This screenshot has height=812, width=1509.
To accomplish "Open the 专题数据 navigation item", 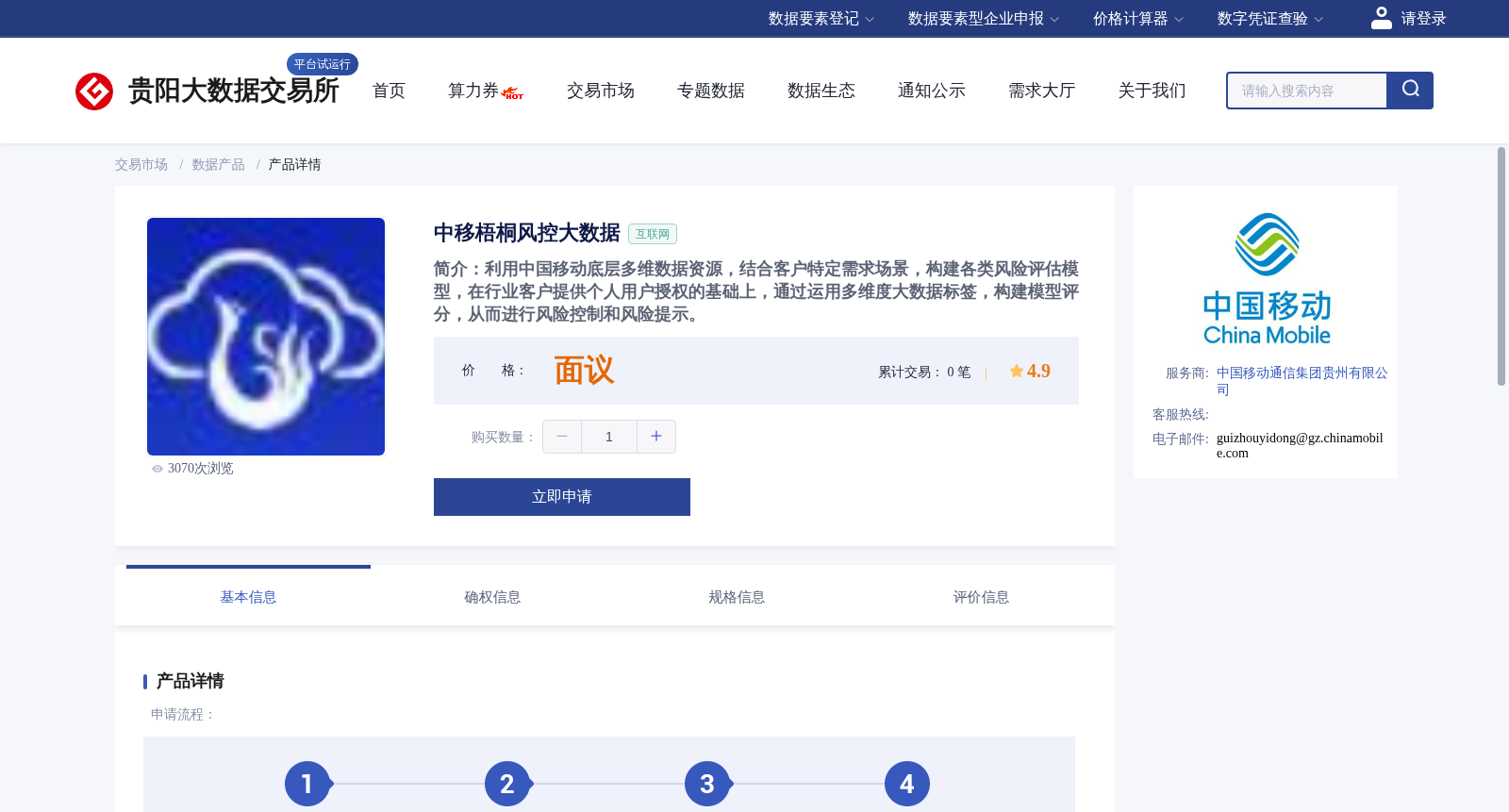I will click(711, 91).
